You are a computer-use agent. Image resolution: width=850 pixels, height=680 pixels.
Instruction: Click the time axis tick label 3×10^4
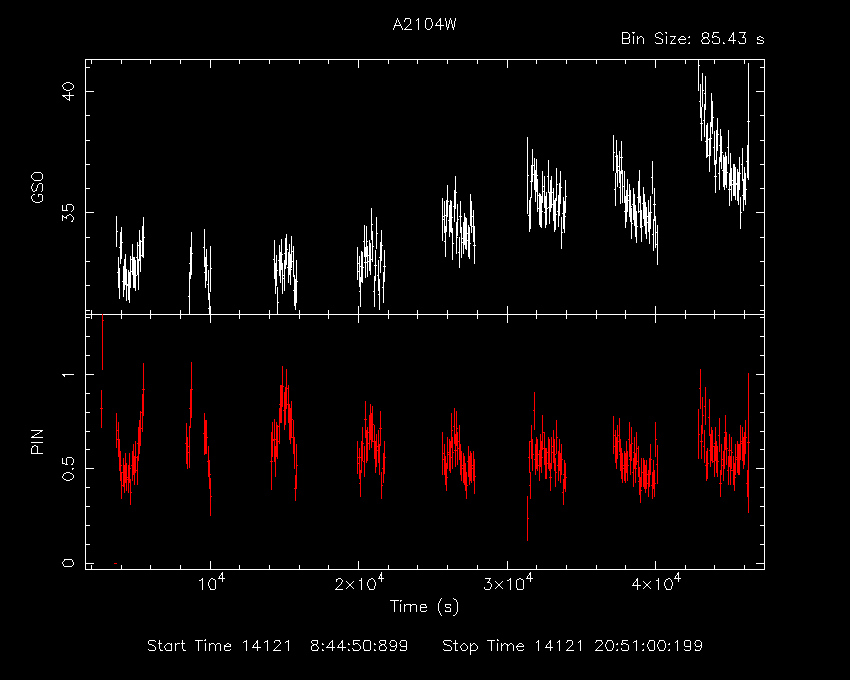508,583
